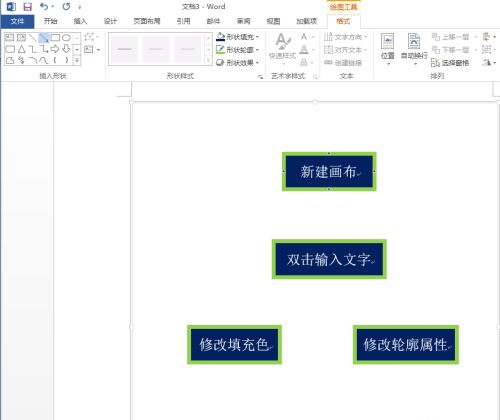Select the straight line shape
The width and height of the screenshot is (500, 420).
33,38
